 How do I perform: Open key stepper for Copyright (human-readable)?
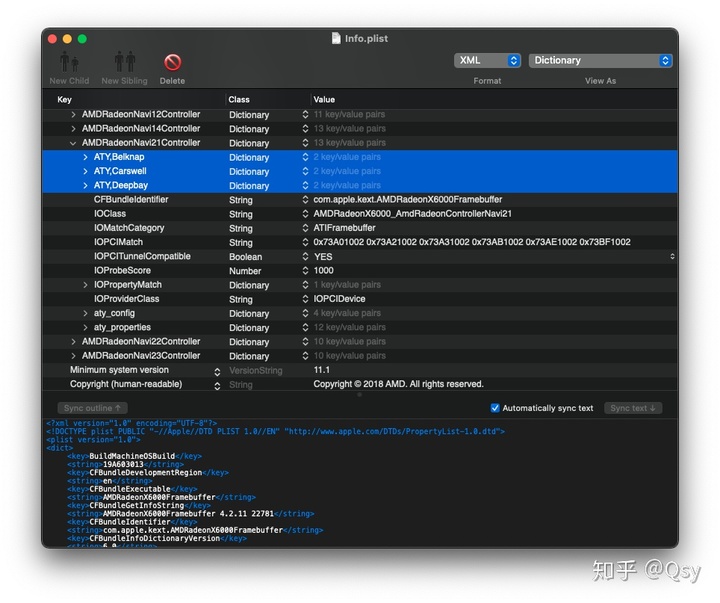[x=217, y=386]
